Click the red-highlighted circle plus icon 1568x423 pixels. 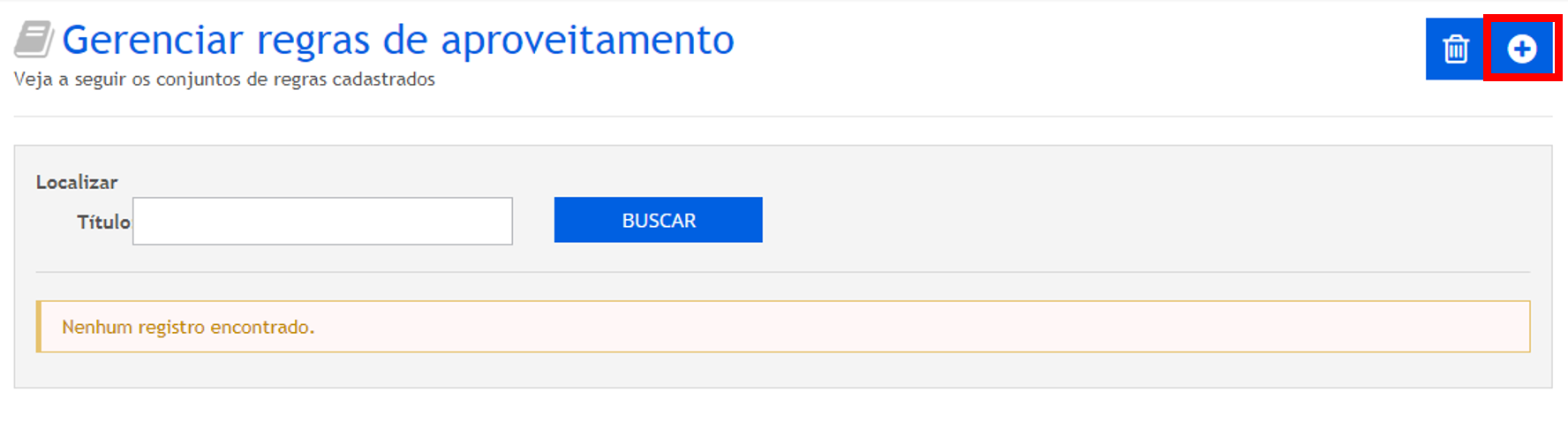coord(1521,49)
